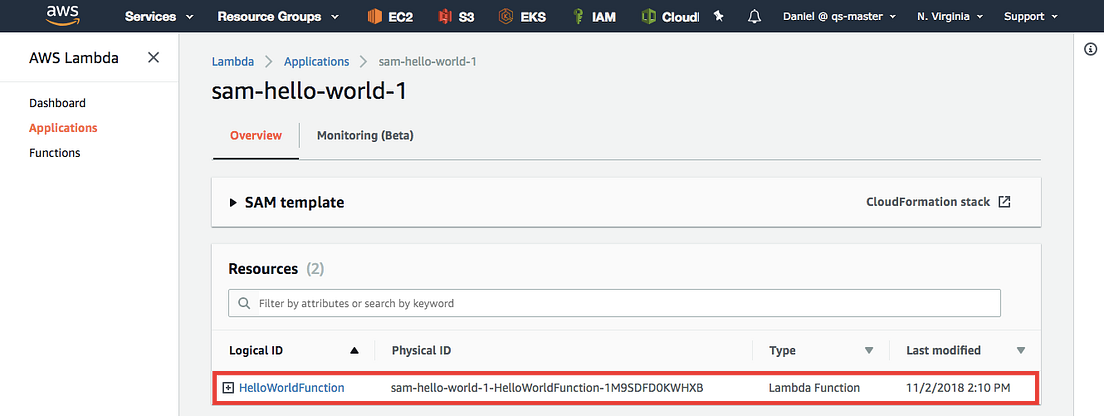Image resolution: width=1104 pixels, height=416 pixels.
Task: Open the HelloWorldFunction link
Action: tap(291, 387)
